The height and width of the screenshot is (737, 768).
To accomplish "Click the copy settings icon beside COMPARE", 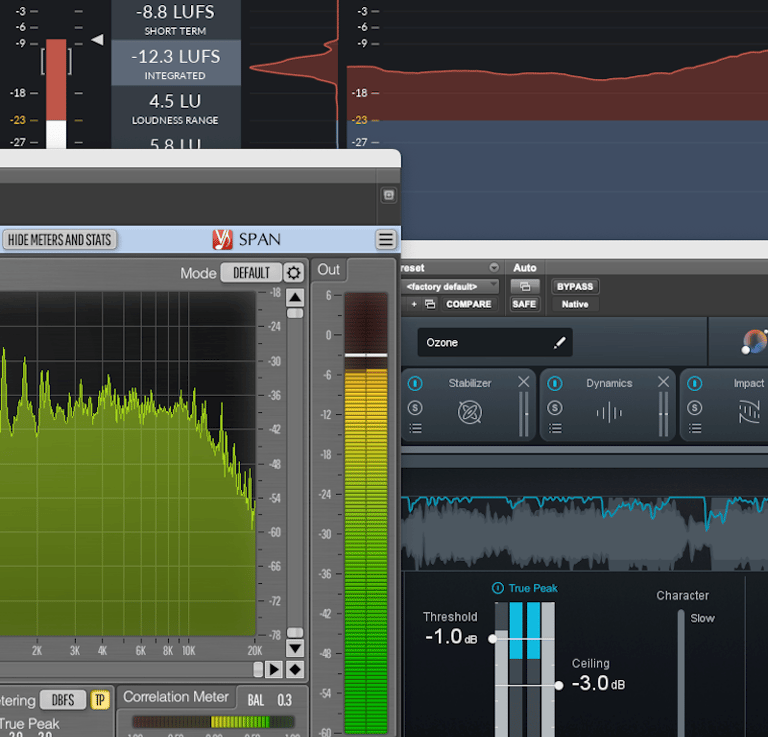I will (430, 304).
